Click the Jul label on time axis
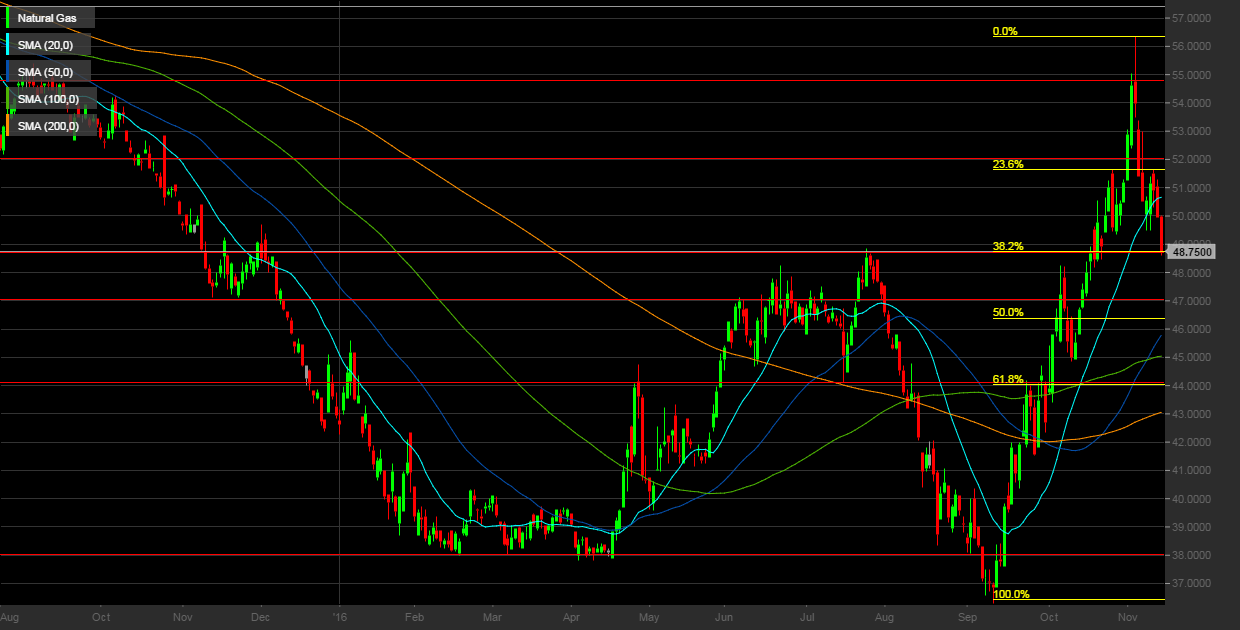The image size is (1240, 630). [x=805, y=619]
